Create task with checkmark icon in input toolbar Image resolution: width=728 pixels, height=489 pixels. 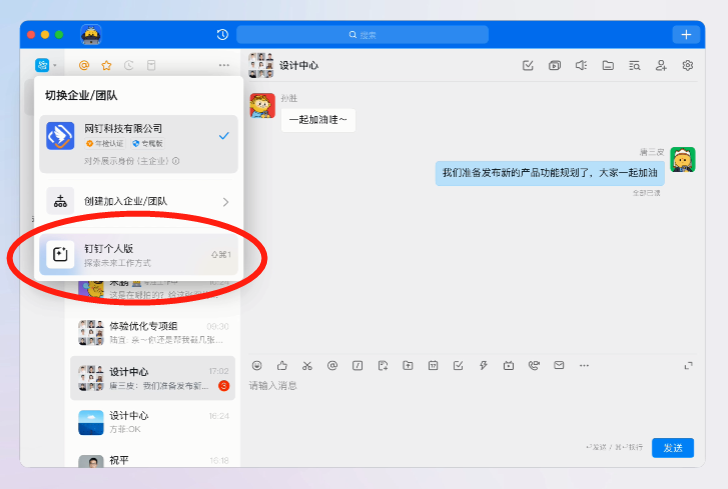pos(458,366)
